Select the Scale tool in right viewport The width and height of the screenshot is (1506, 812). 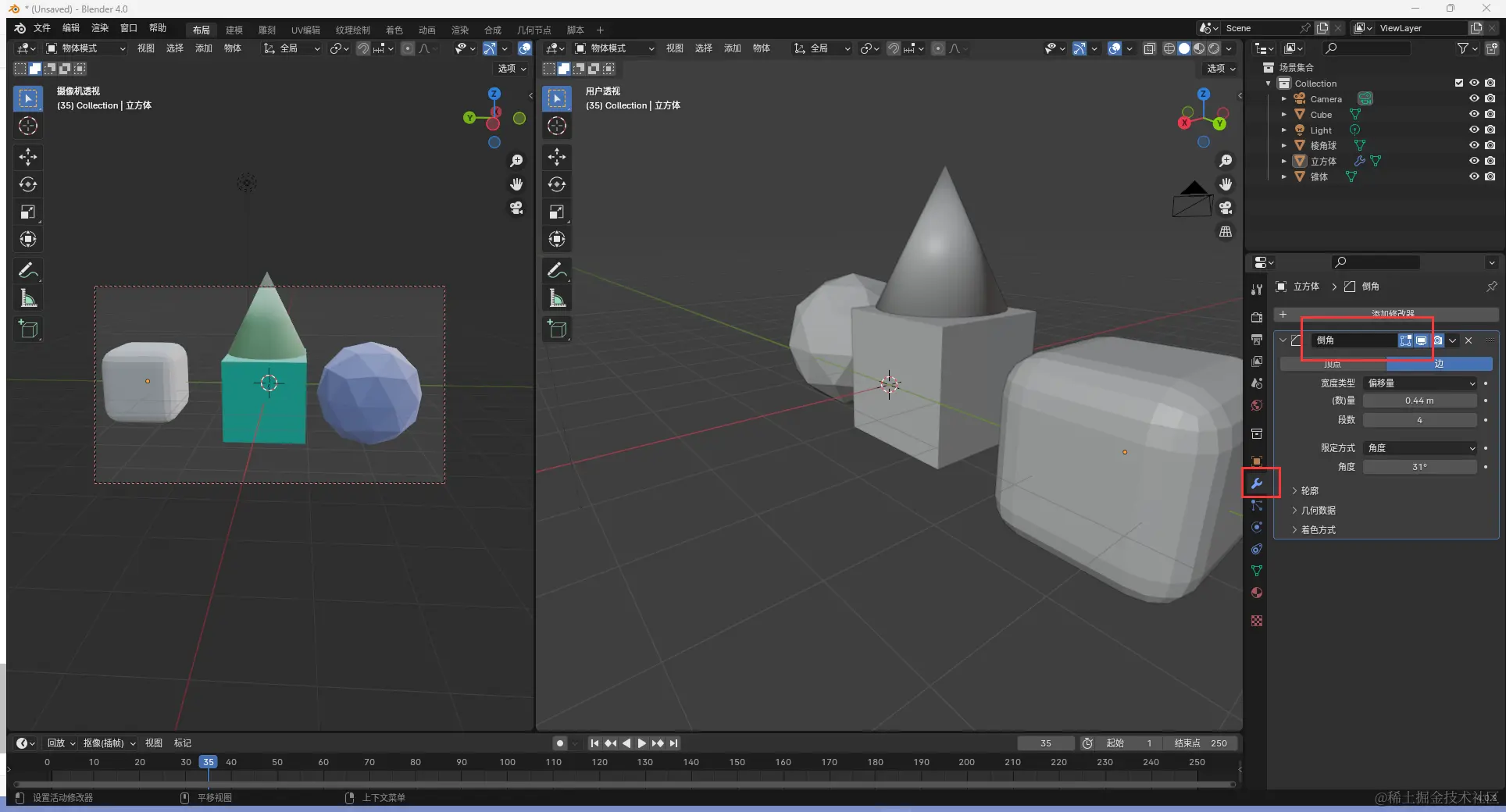tap(557, 212)
